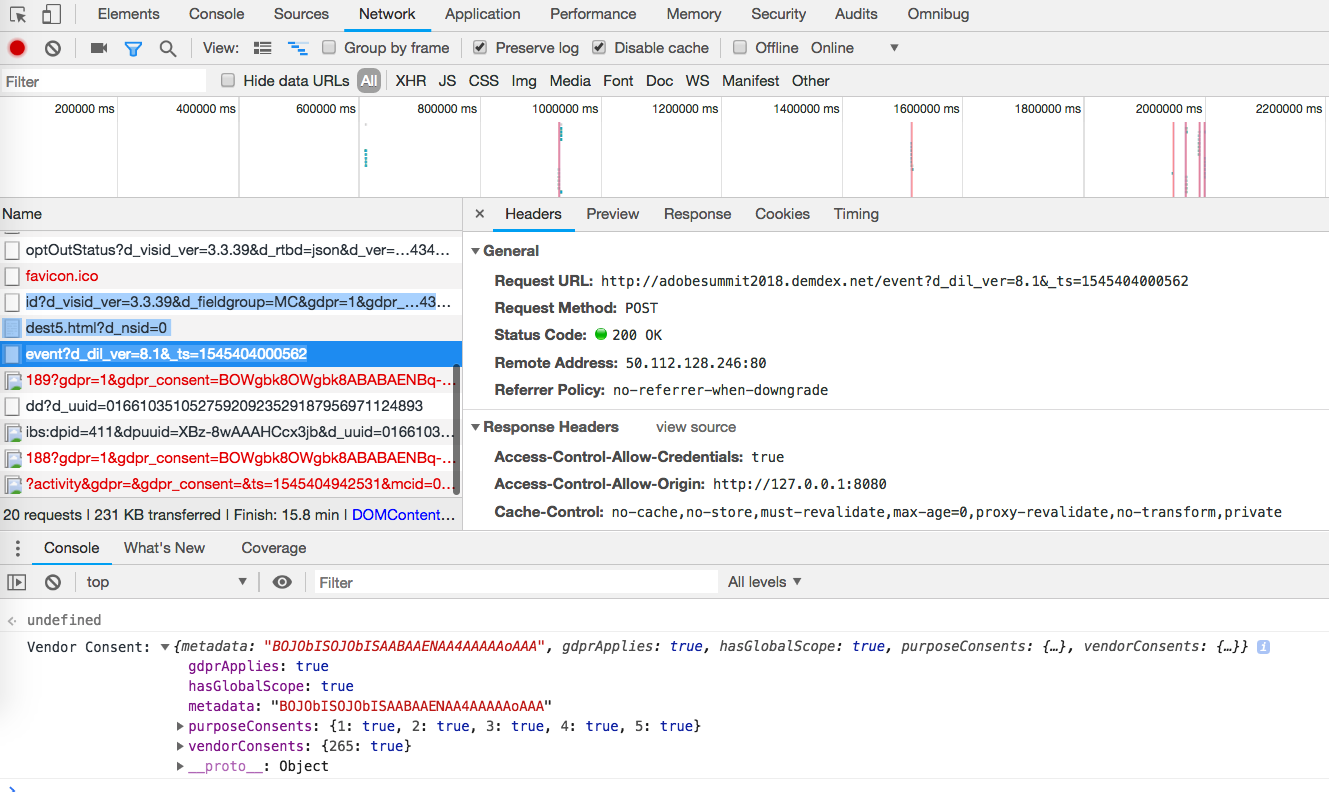Toggle the network filter funnel icon
Screen dimensions: 1329x792
pyautogui.click(x=133, y=48)
